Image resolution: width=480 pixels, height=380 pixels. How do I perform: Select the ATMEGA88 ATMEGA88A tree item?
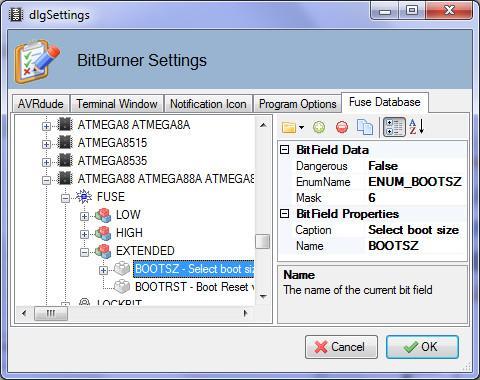pos(166,179)
